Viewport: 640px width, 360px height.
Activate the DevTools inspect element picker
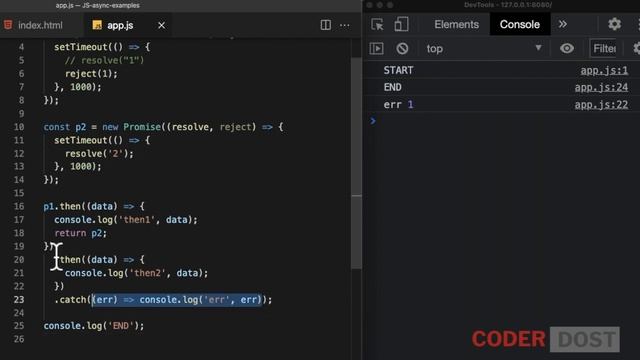tap(377, 24)
